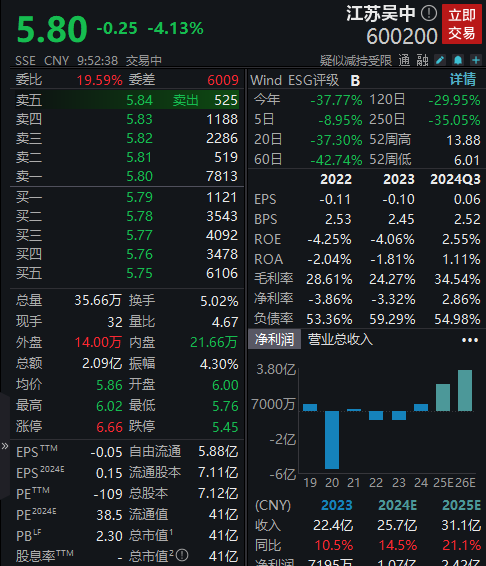Click the 负债率 2023 value 59.29%
This screenshot has height=566, width=486.
392,319
